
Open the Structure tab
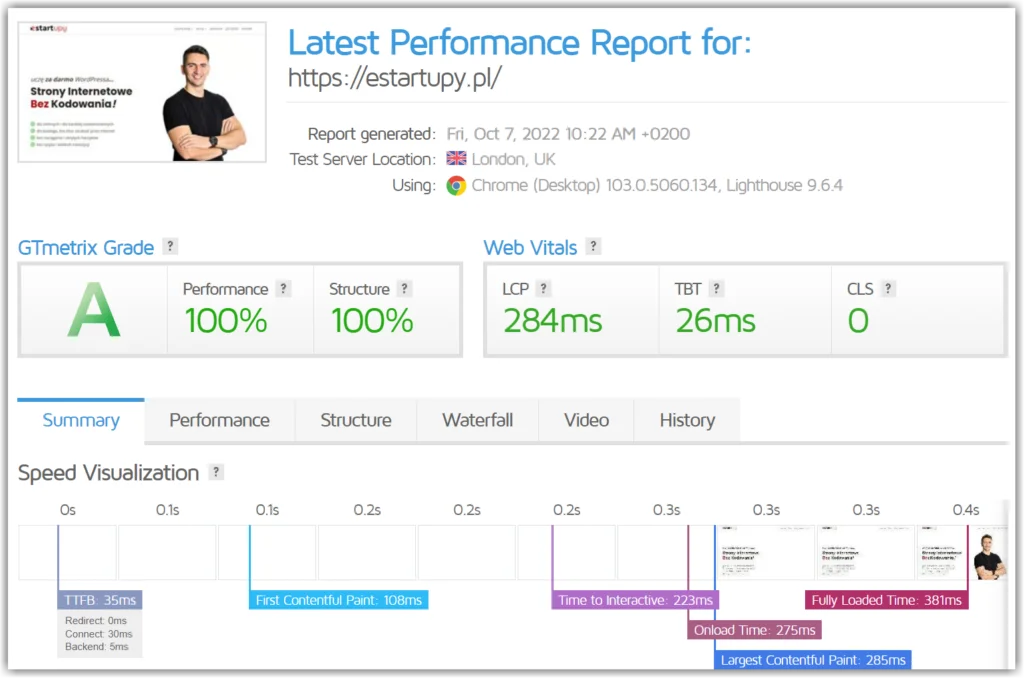click(x=355, y=420)
